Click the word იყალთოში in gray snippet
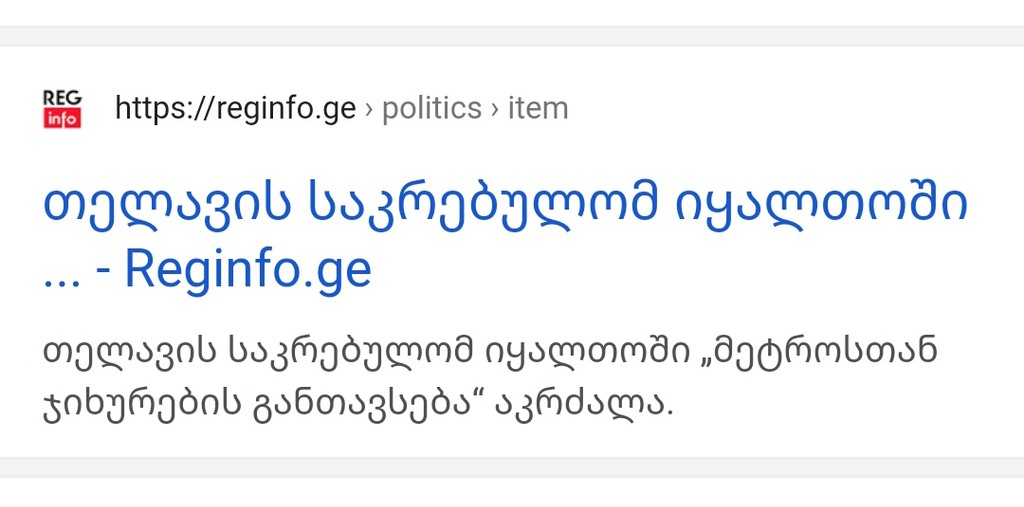The image size is (1024, 507). (588, 353)
